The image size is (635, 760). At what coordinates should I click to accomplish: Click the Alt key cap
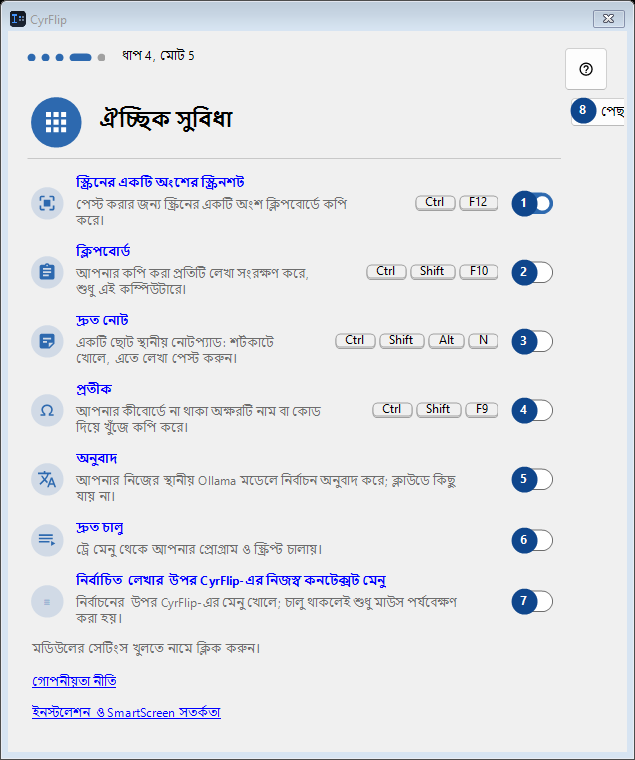tap(446, 340)
